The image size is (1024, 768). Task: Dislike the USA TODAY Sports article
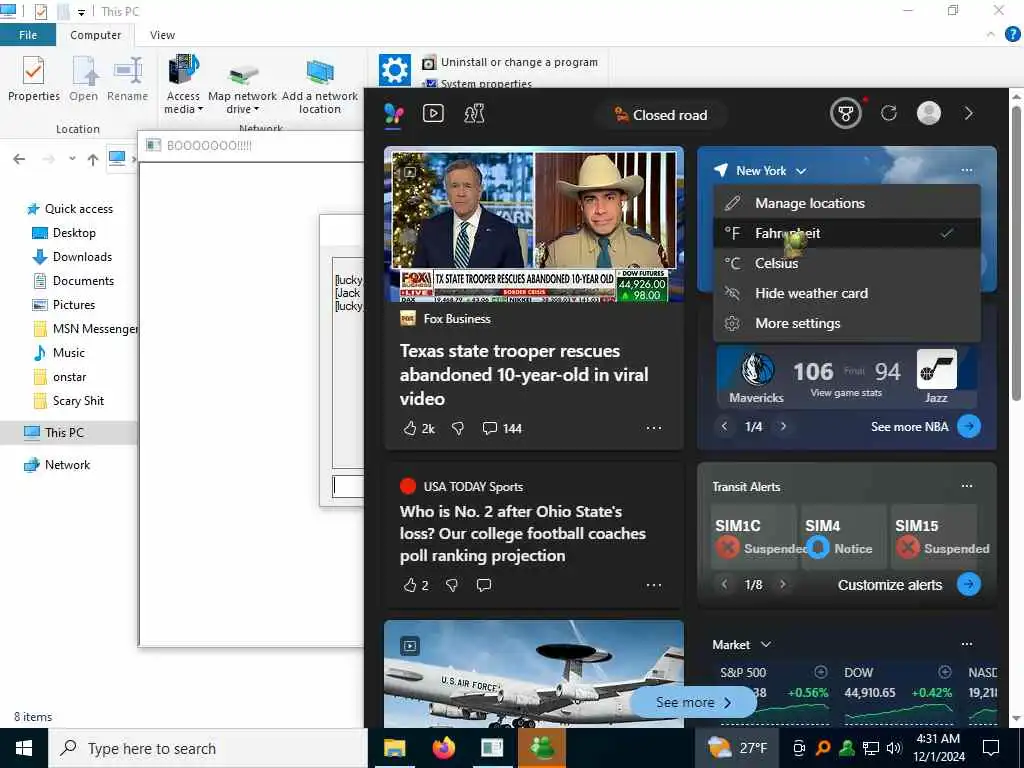click(451, 585)
